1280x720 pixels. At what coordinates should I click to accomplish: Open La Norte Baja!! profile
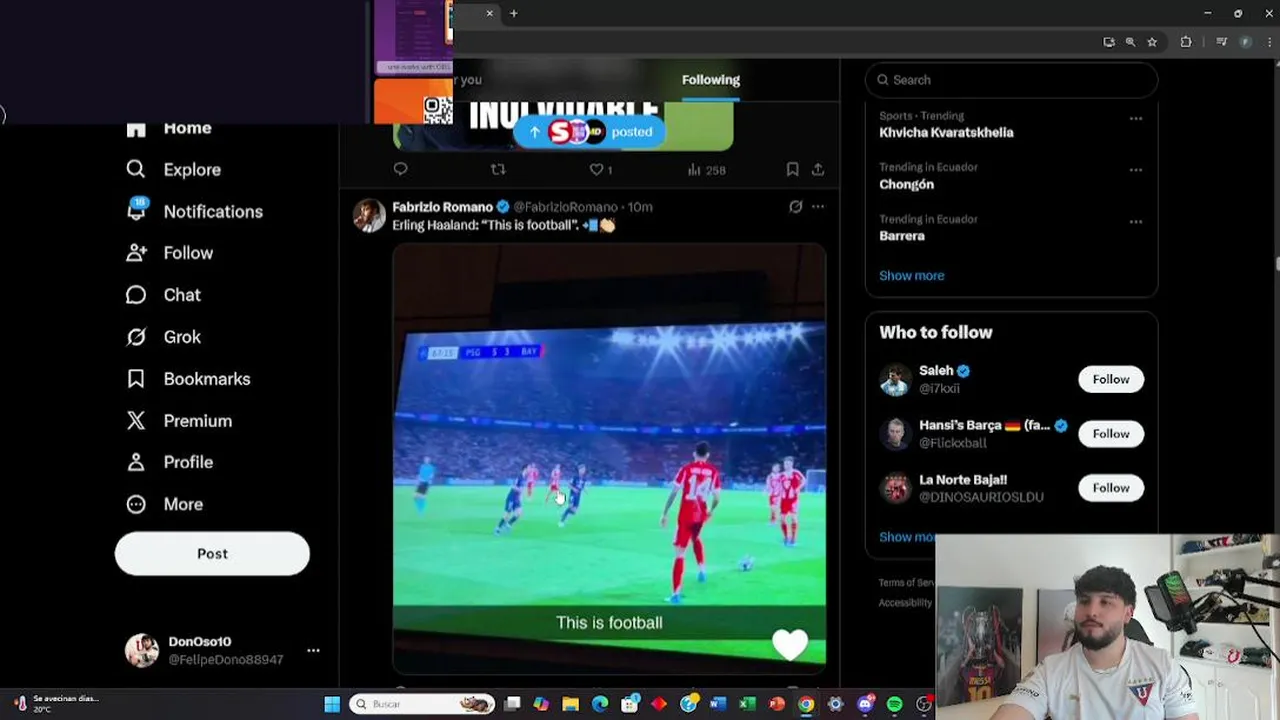click(x=963, y=480)
